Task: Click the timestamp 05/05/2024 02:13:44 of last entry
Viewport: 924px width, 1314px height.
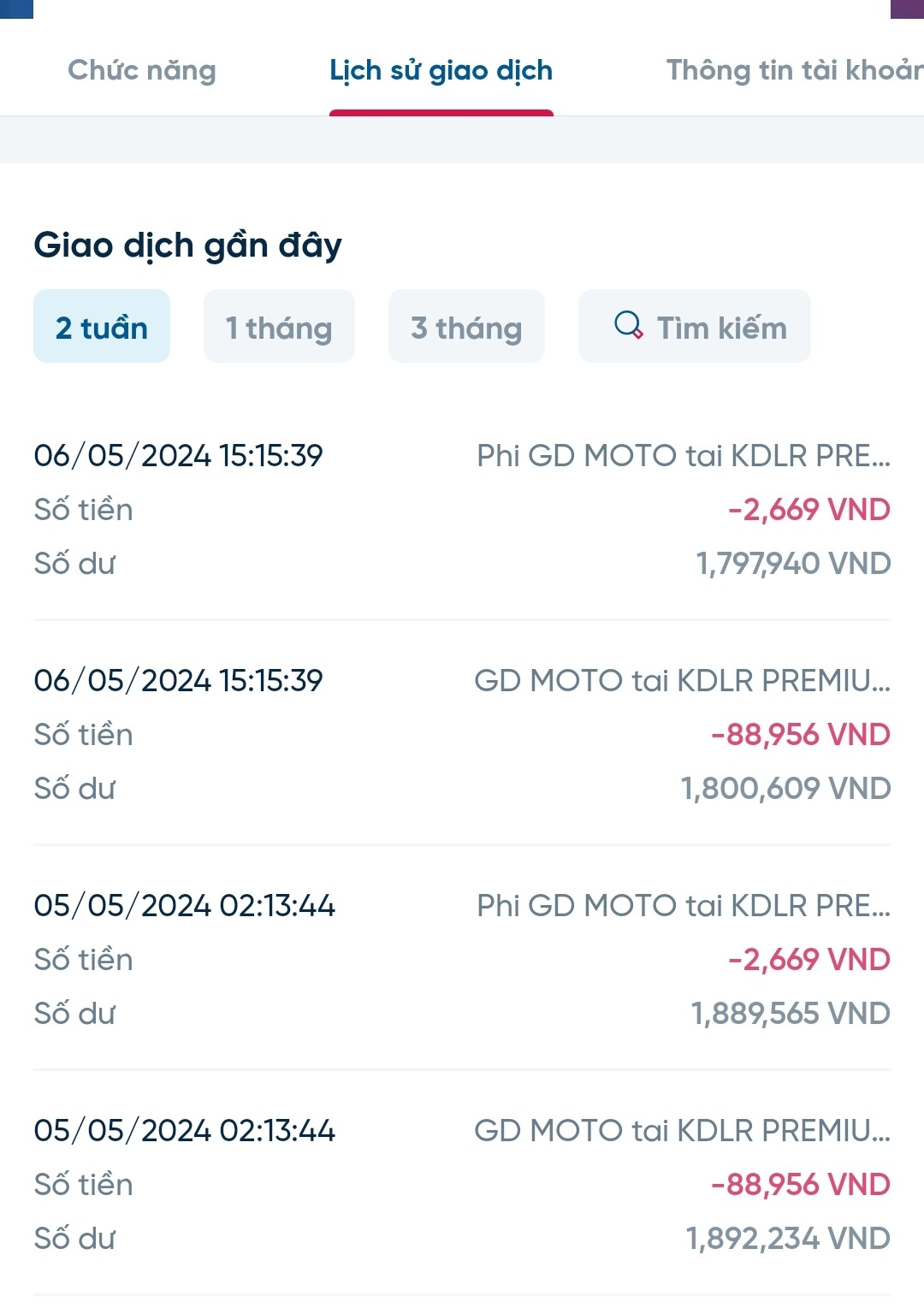Action: 185,1131
